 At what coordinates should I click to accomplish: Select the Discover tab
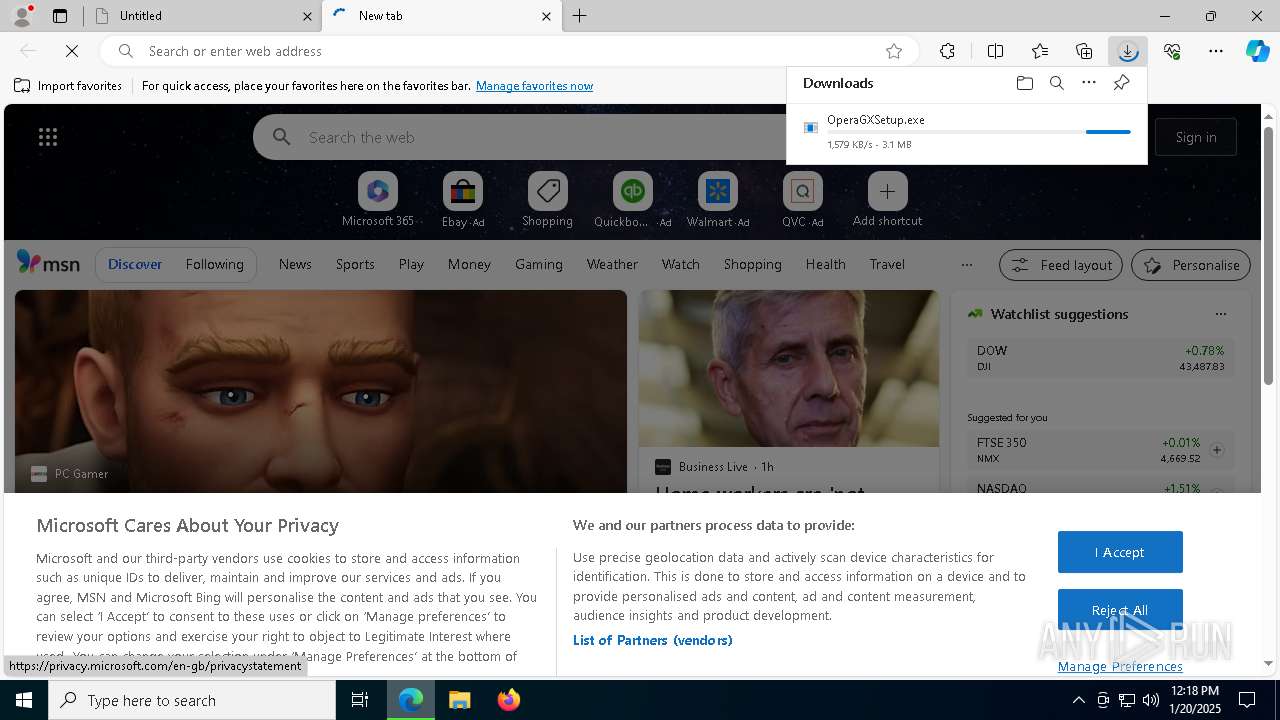pyautogui.click(x=135, y=264)
